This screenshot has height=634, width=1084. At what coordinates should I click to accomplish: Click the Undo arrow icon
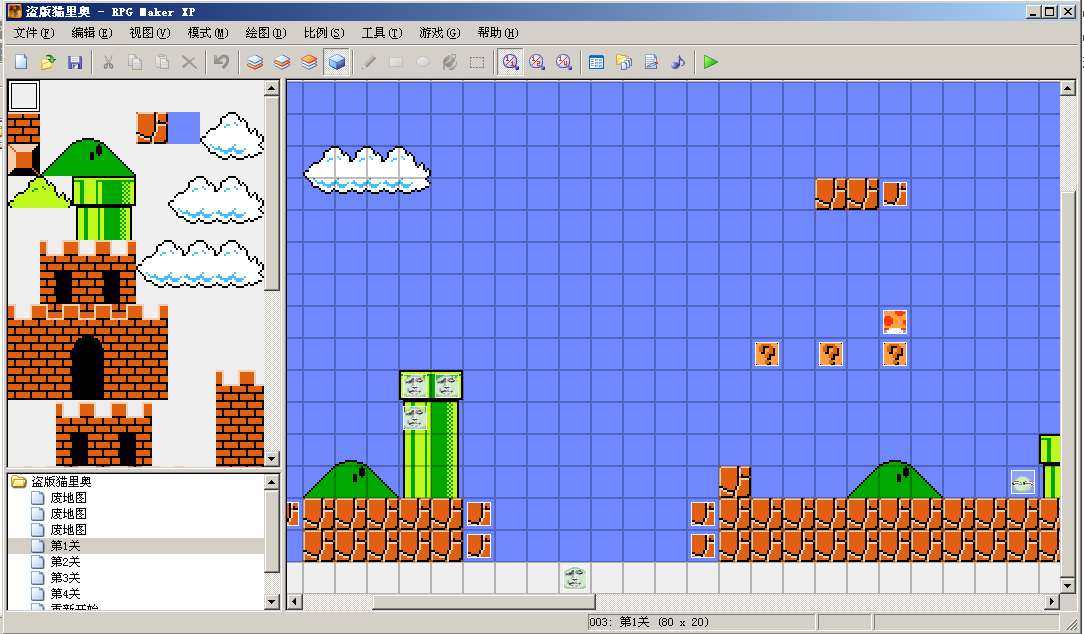[221, 62]
